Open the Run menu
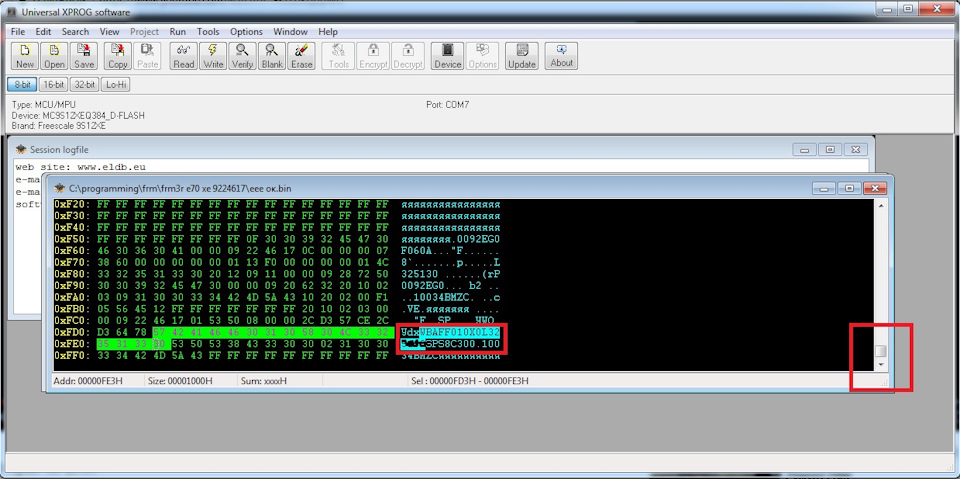Screen dimensions: 960x479 pos(178,32)
